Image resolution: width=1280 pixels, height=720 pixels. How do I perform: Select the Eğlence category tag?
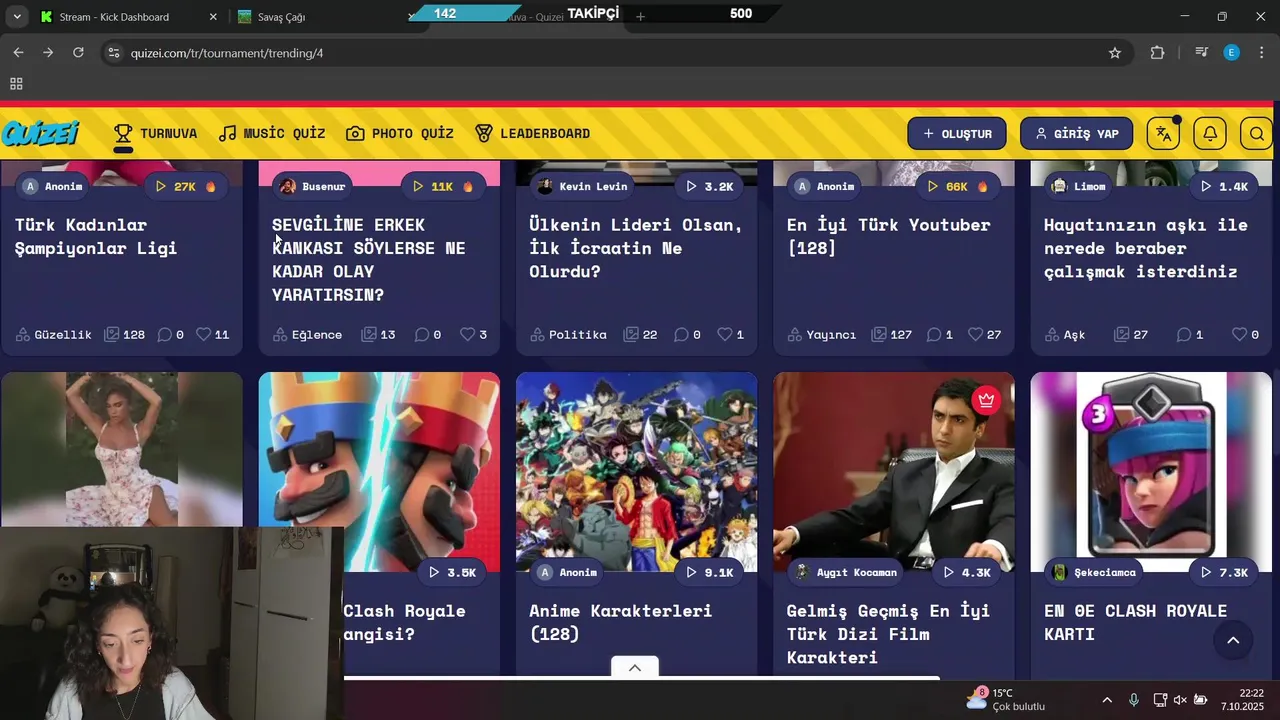coord(307,334)
